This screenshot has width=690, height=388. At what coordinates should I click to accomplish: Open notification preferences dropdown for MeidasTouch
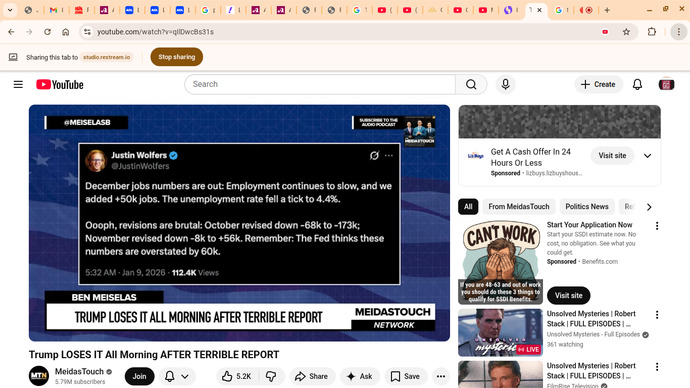coord(177,376)
